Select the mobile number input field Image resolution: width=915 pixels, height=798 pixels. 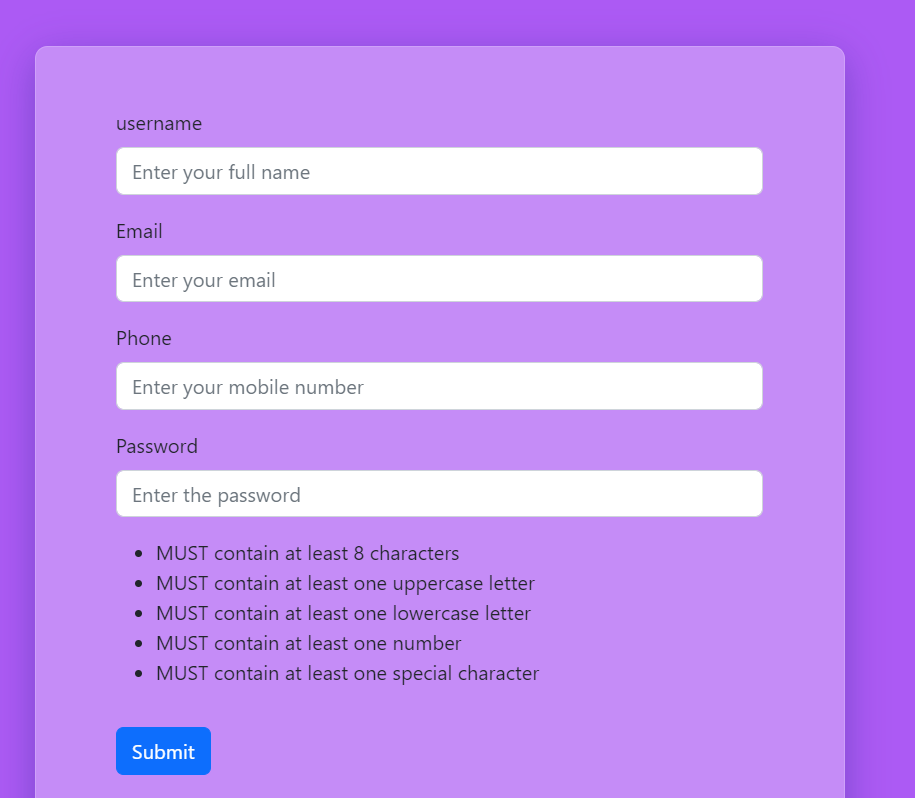point(439,386)
